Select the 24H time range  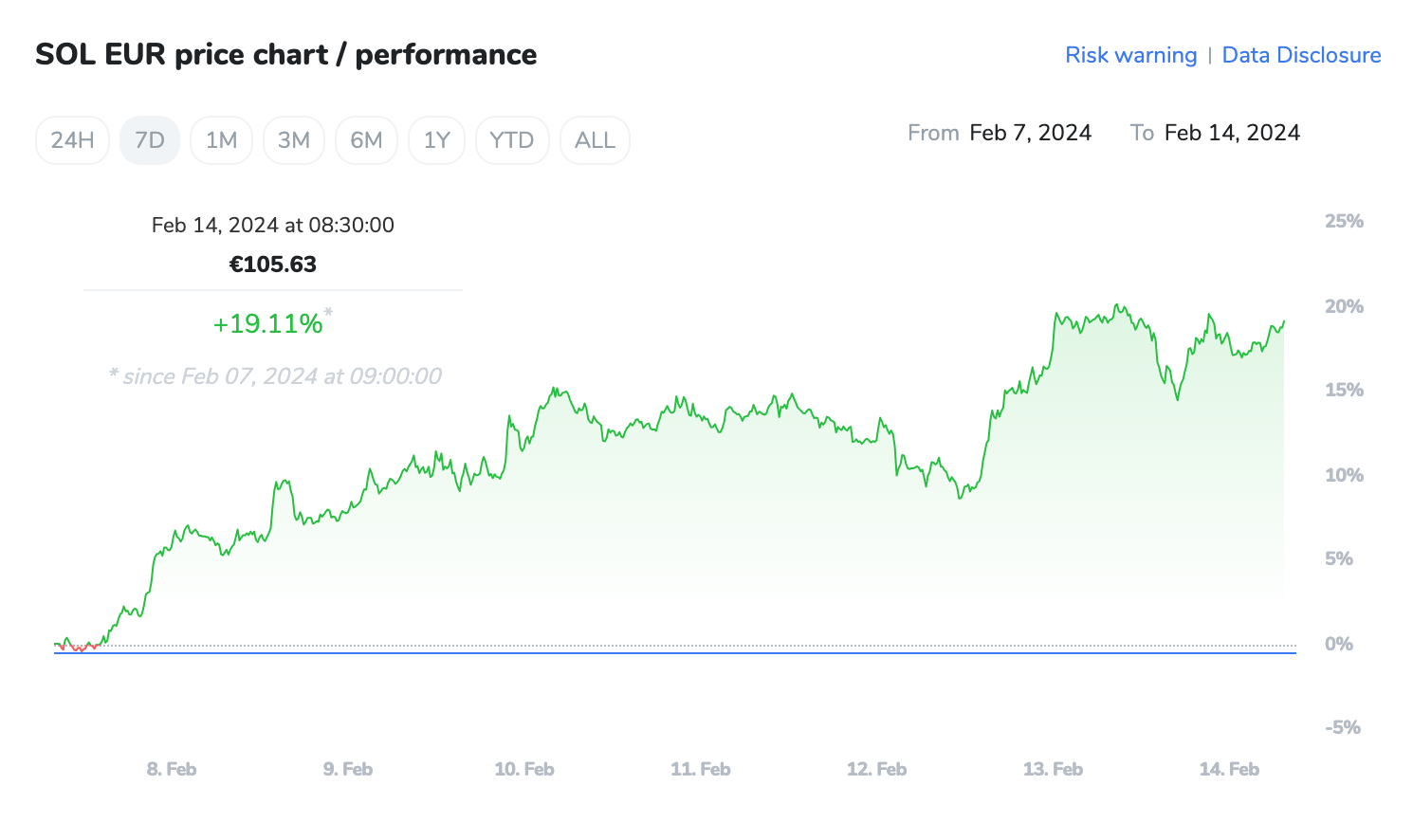[x=72, y=140]
